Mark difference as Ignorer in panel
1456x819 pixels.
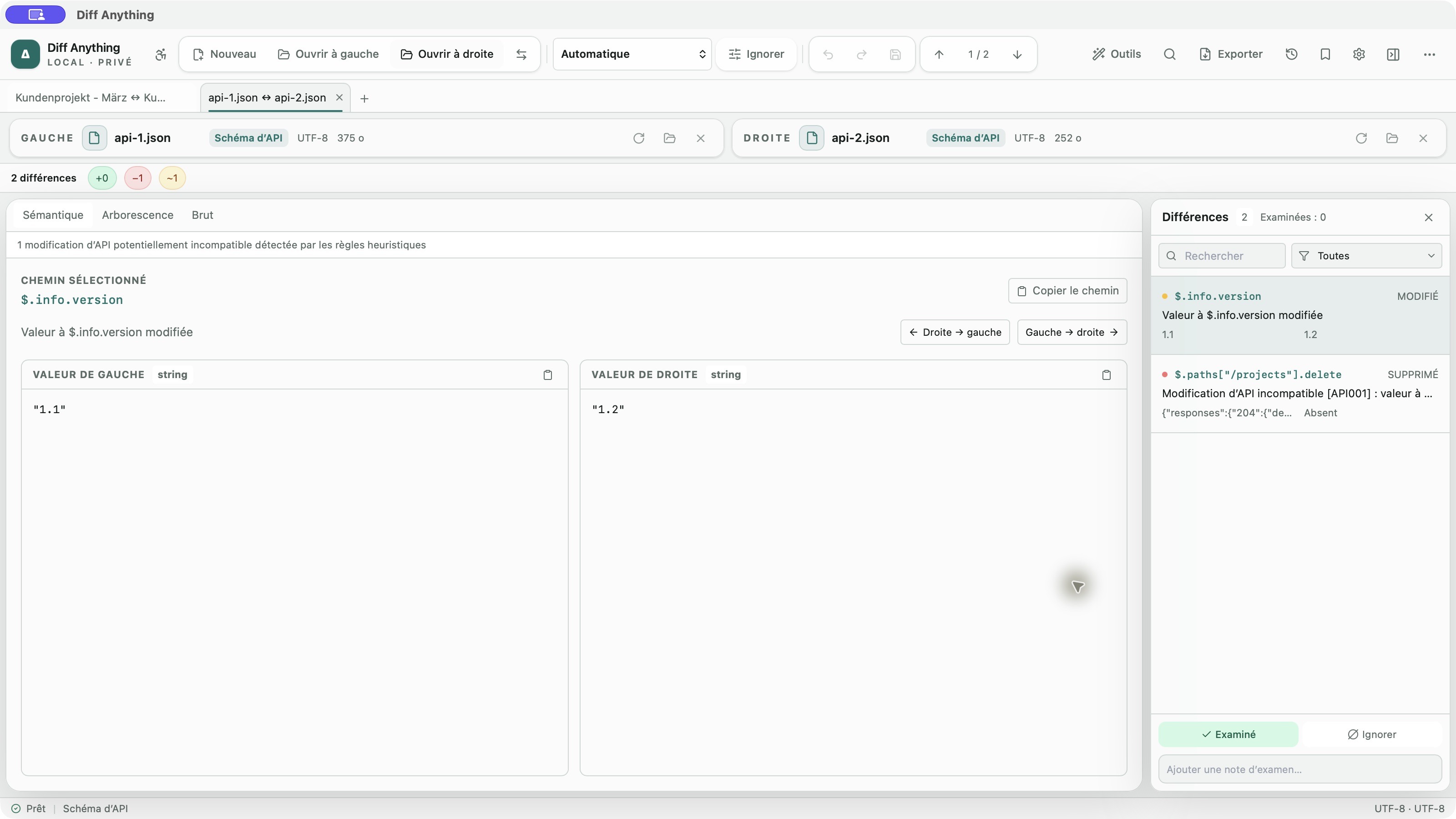tap(1372, 734)
